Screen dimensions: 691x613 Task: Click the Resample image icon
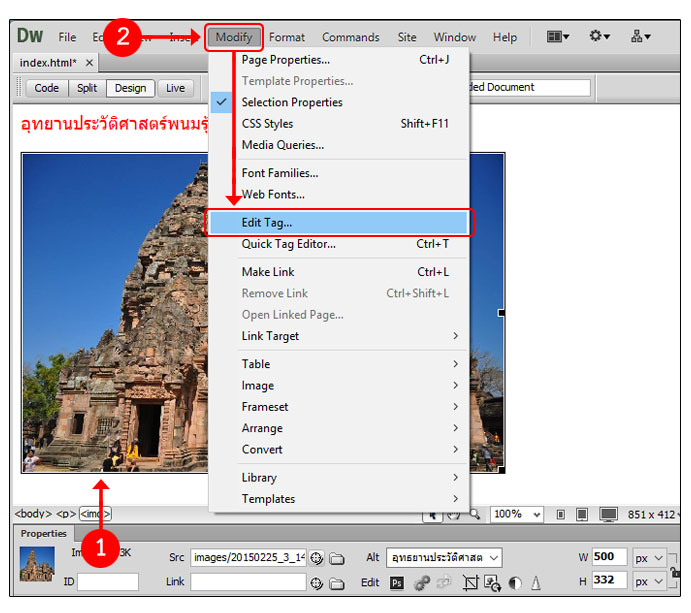click(x=492, y=582)
